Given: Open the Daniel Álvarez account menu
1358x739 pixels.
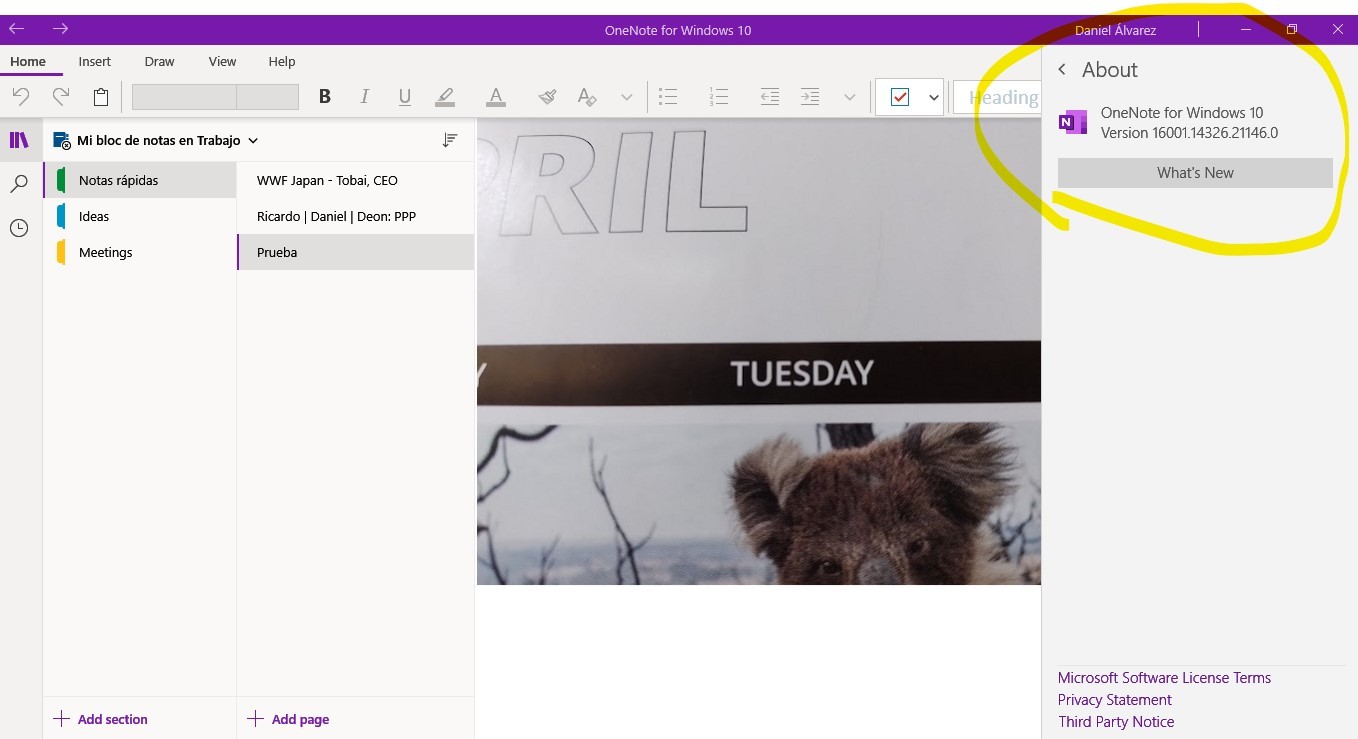Looking at the screenshot, I should [1115, 30].
